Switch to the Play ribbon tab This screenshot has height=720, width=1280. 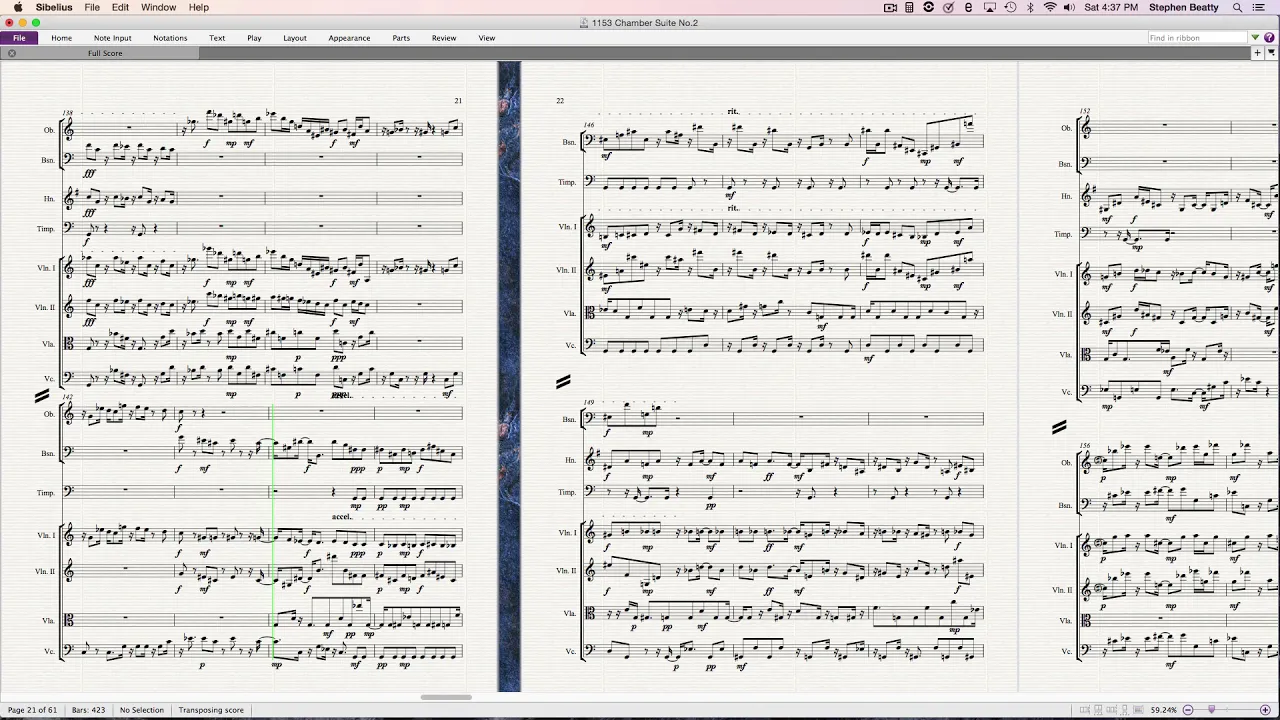tap(254, 38)
